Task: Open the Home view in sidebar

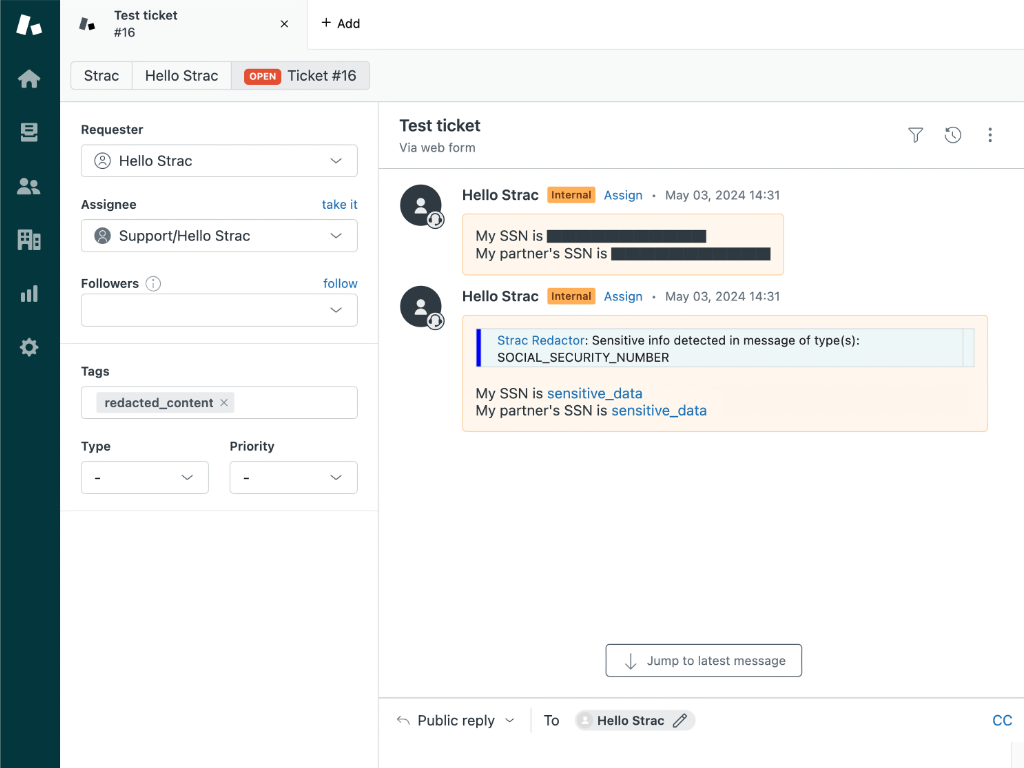Action: click(x=29, y=79)
